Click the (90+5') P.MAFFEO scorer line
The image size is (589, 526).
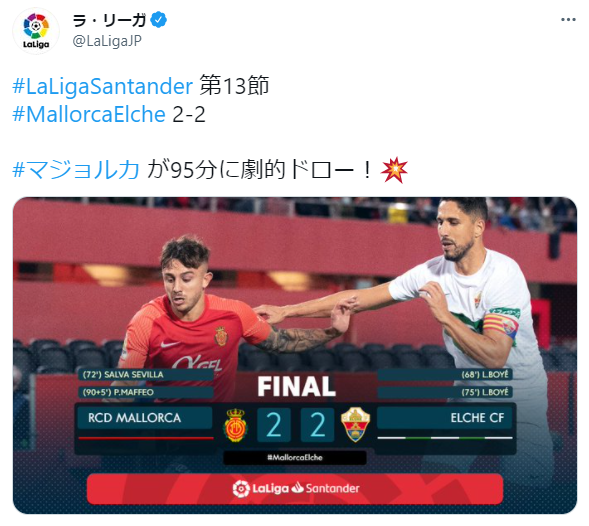click(x=146, y=393)
